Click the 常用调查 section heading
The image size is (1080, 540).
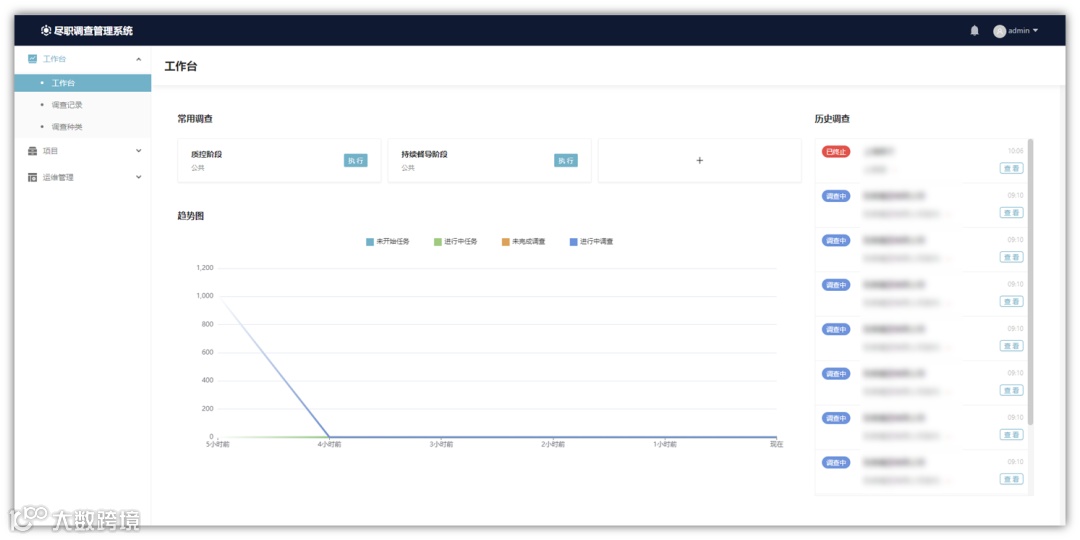tap(195, 119)
